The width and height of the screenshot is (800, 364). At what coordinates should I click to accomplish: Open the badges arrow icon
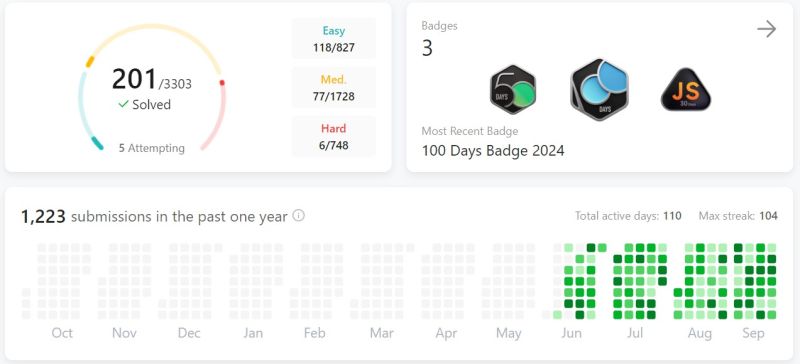pos(766,29)
